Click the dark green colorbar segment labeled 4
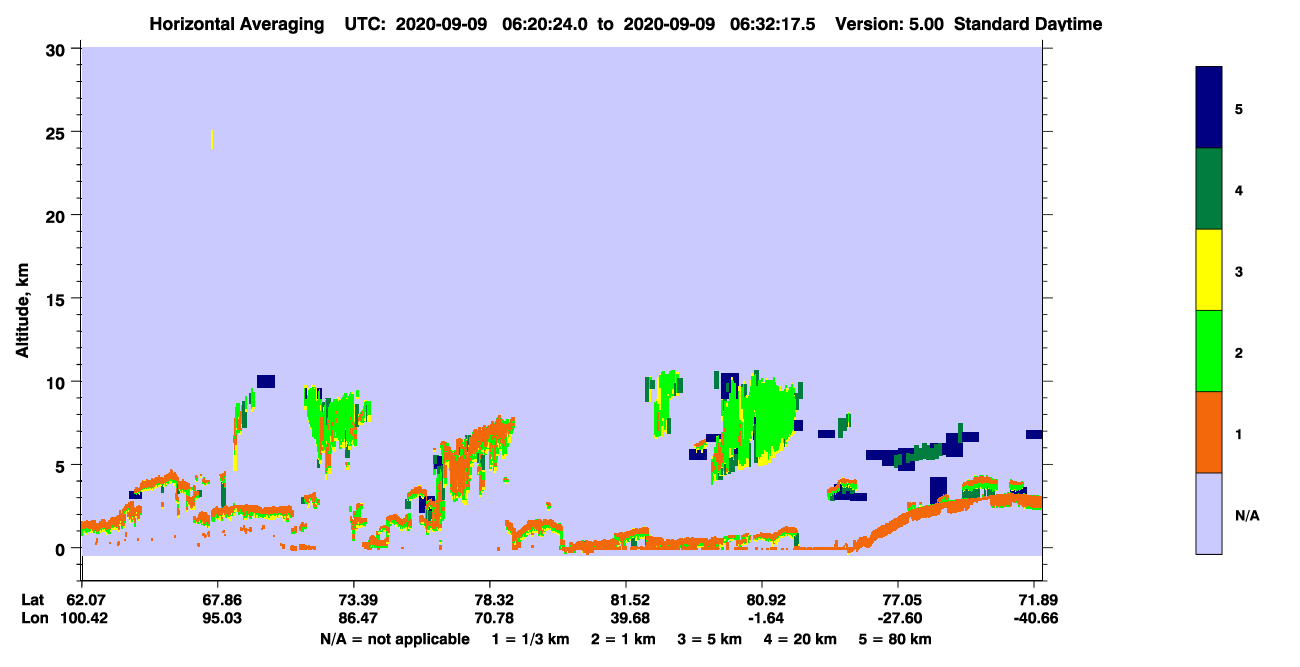 [1209, 189]
